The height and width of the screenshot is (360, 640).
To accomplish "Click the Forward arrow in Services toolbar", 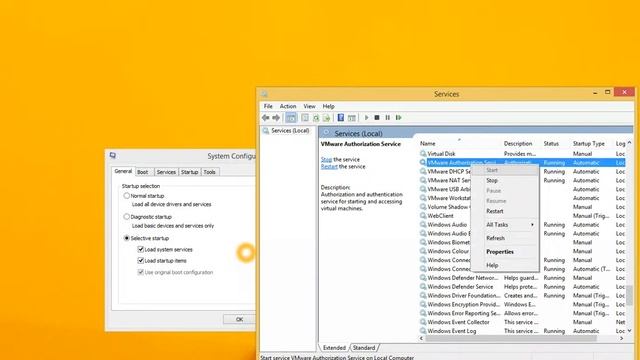I will (x=276, y=118).
